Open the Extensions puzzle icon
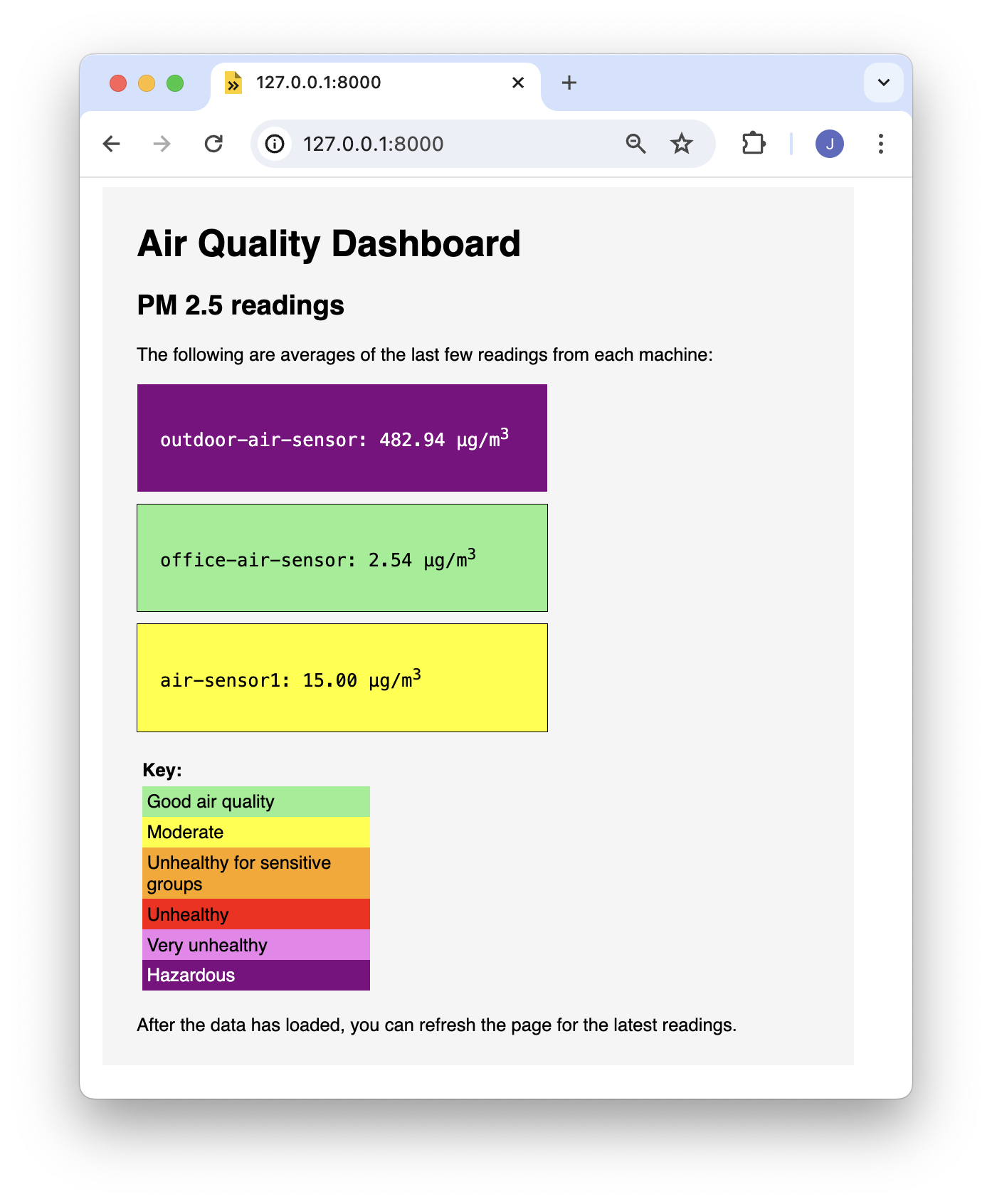Viewport: 992px width, 1204px height. [753, 144]
